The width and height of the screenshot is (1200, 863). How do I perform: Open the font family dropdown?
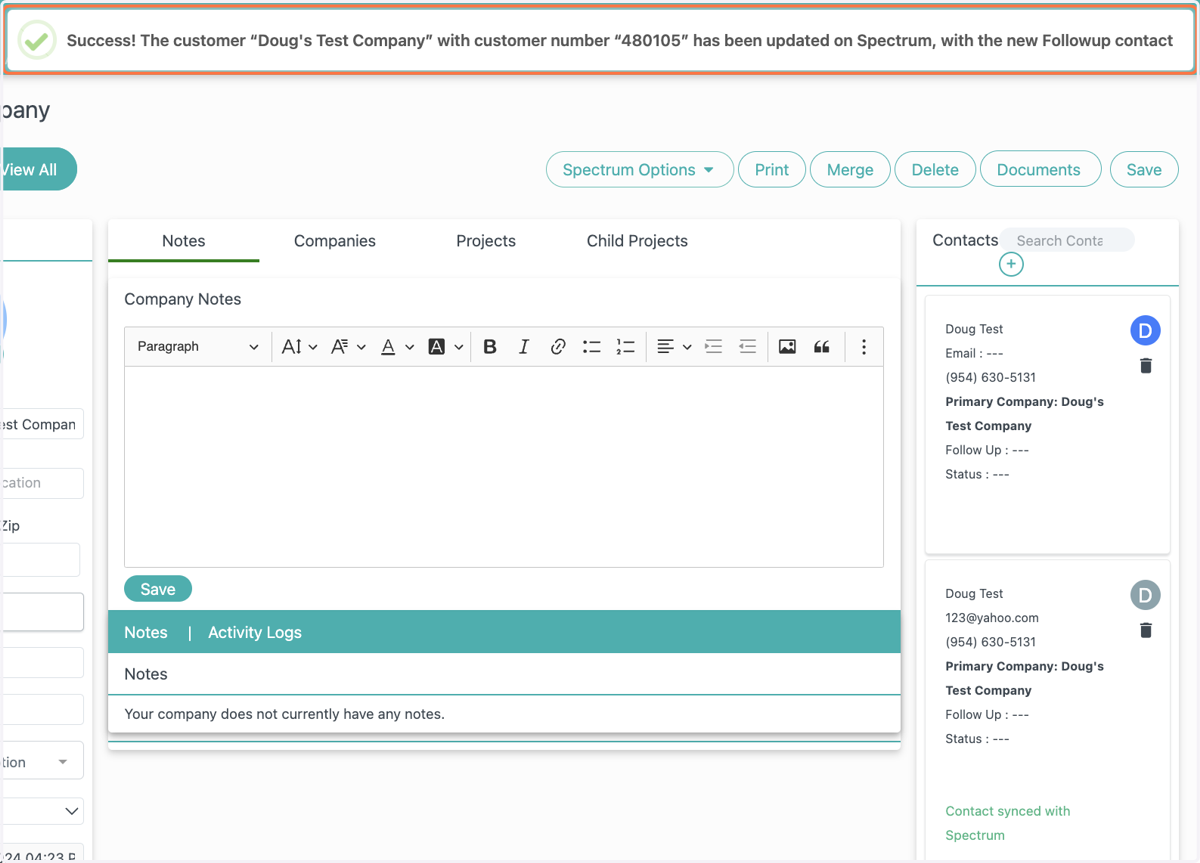348,347
